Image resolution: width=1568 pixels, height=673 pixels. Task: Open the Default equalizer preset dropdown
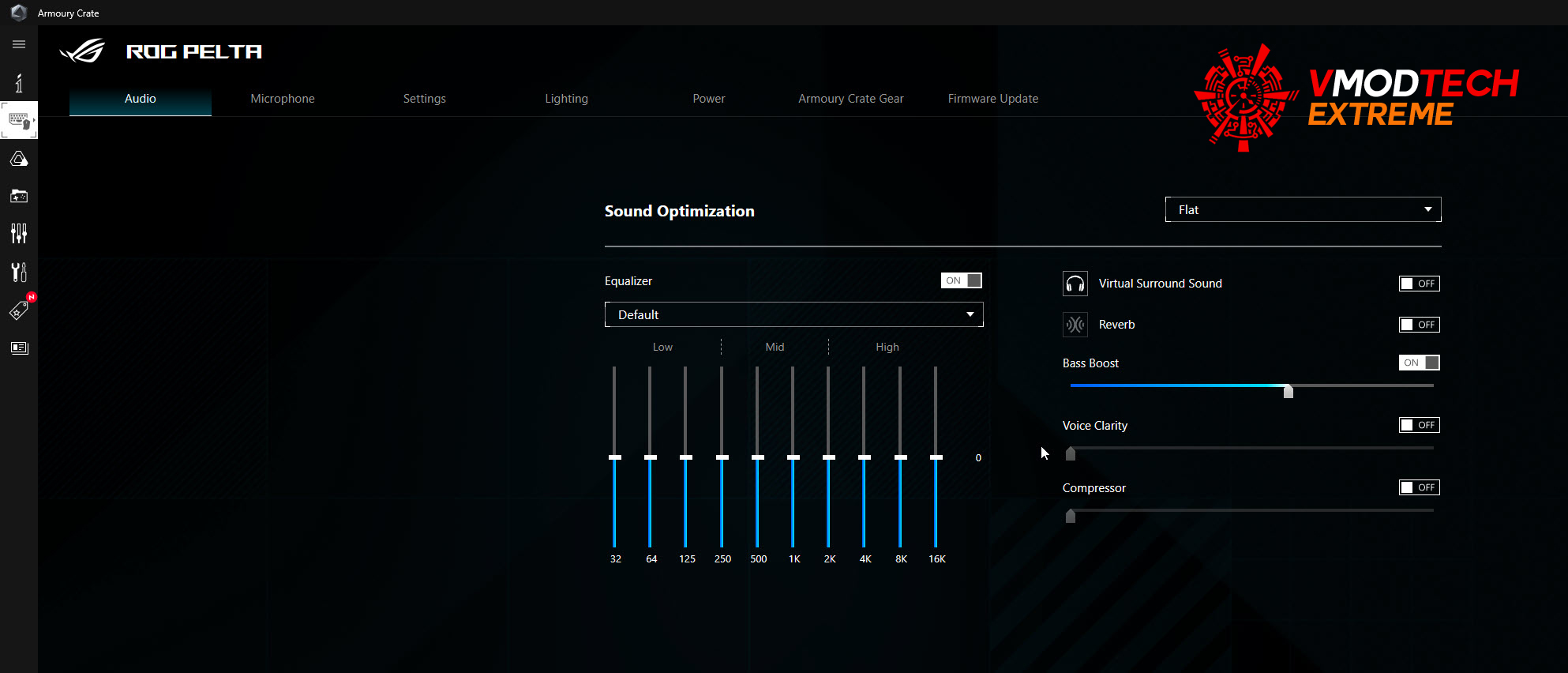point(794,314)
